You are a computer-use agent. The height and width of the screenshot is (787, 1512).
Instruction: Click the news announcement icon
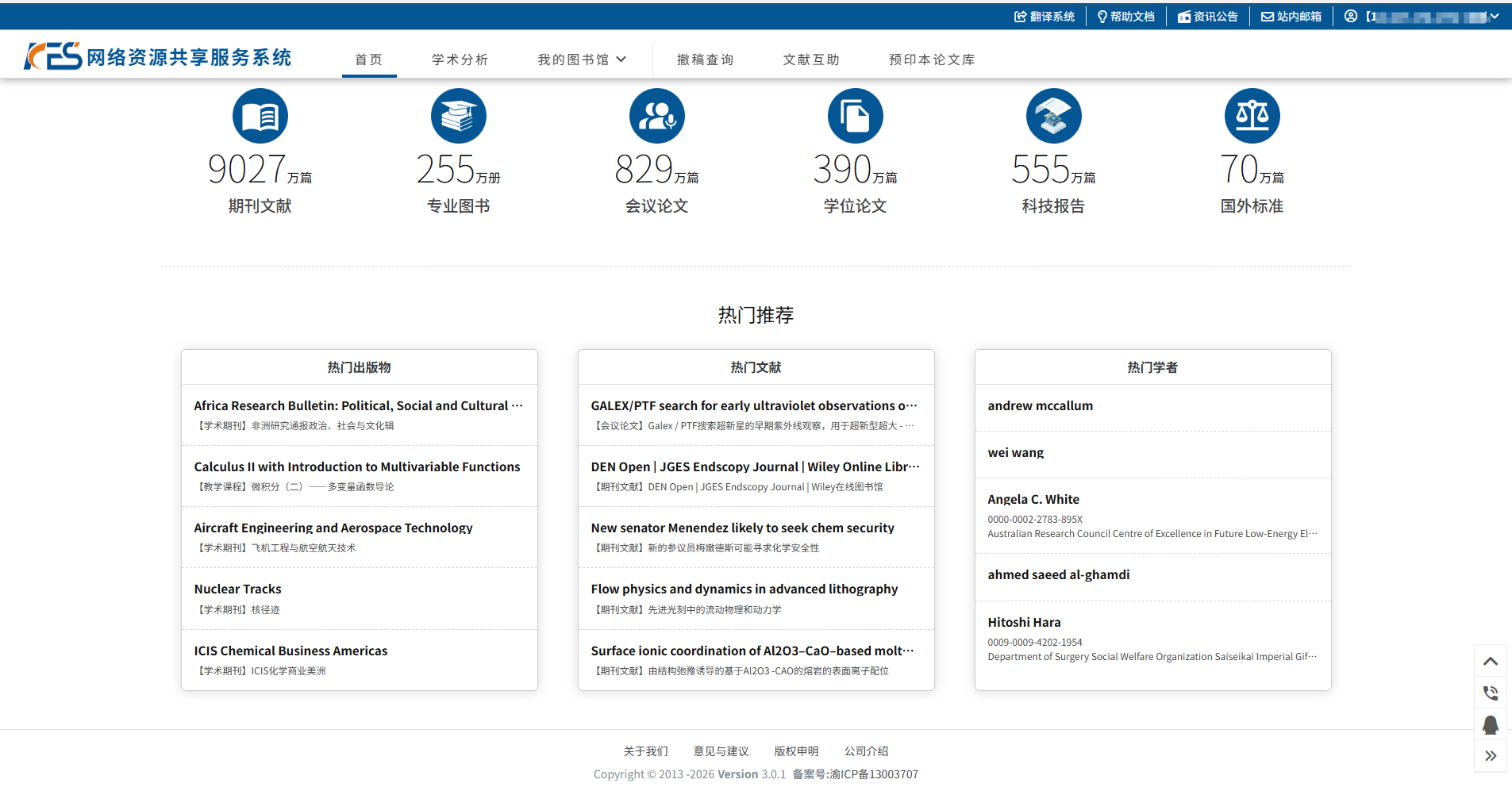(x=1184, y=17)
